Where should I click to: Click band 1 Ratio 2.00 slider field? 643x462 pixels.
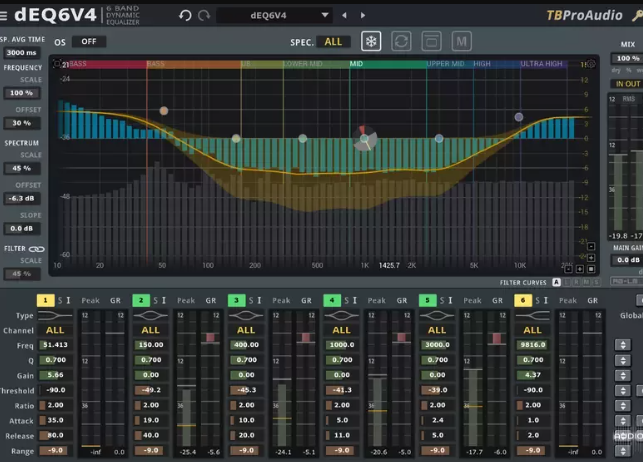55,405
